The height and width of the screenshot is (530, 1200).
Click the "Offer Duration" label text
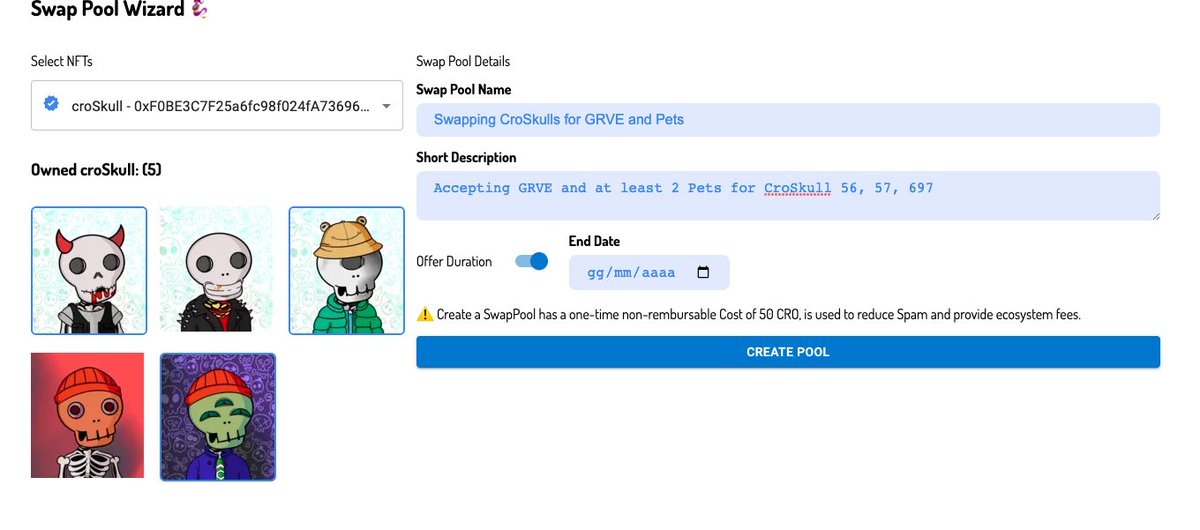(x=454, y=261)
